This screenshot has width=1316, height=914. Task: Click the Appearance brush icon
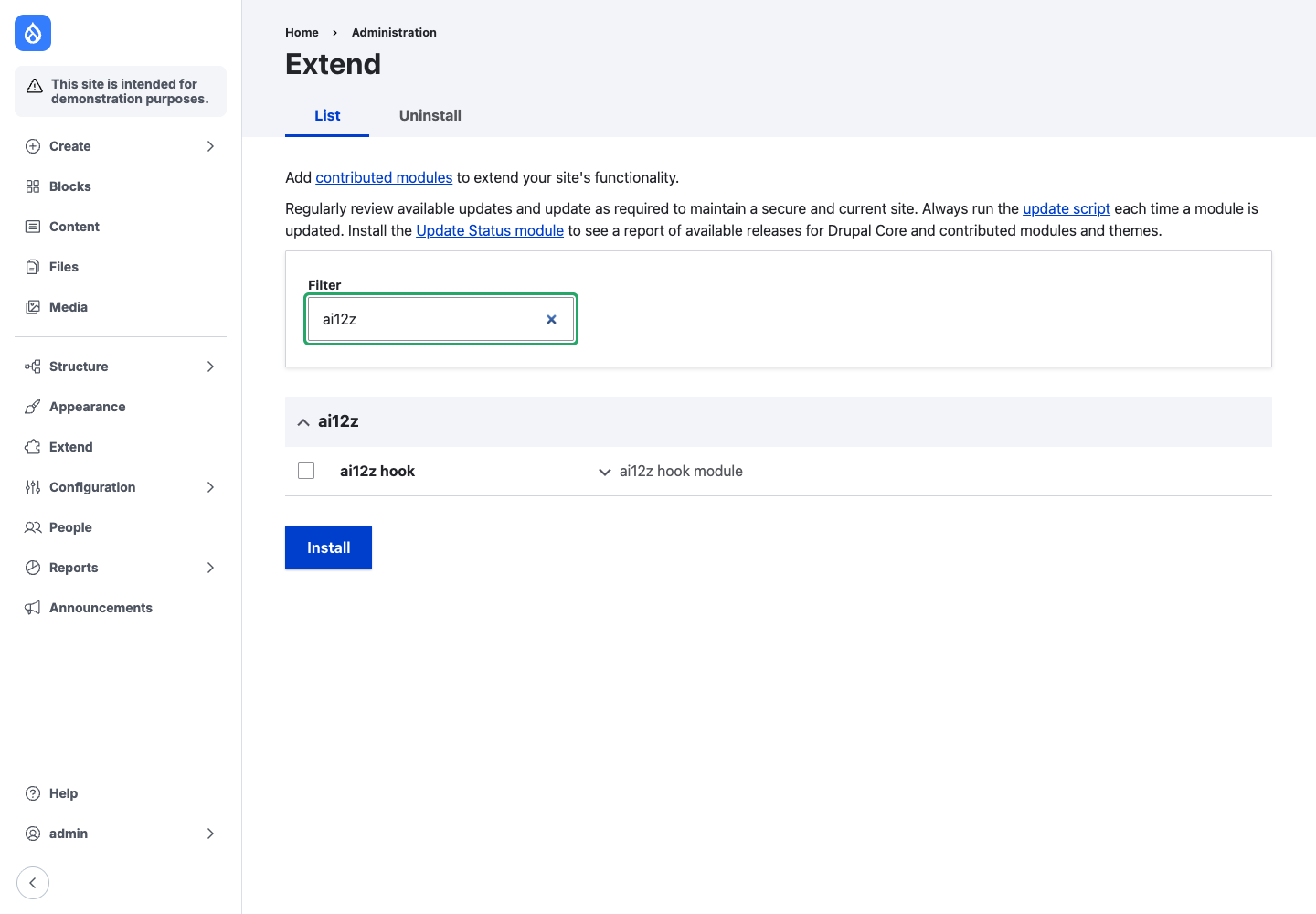[33, 407]
